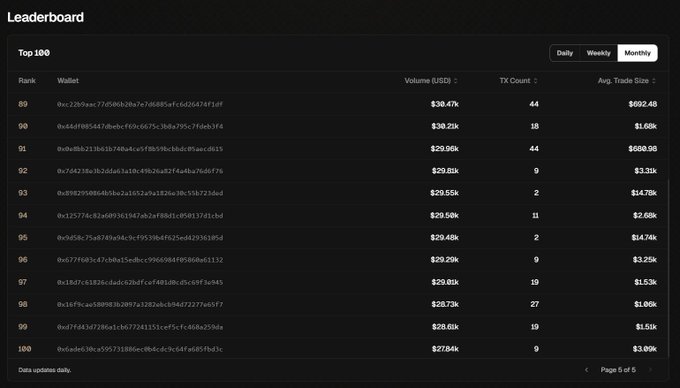Viewport: 680px width, 388px height.
Task: Open wallet address at rank 93
Action: tap(140, 193)
